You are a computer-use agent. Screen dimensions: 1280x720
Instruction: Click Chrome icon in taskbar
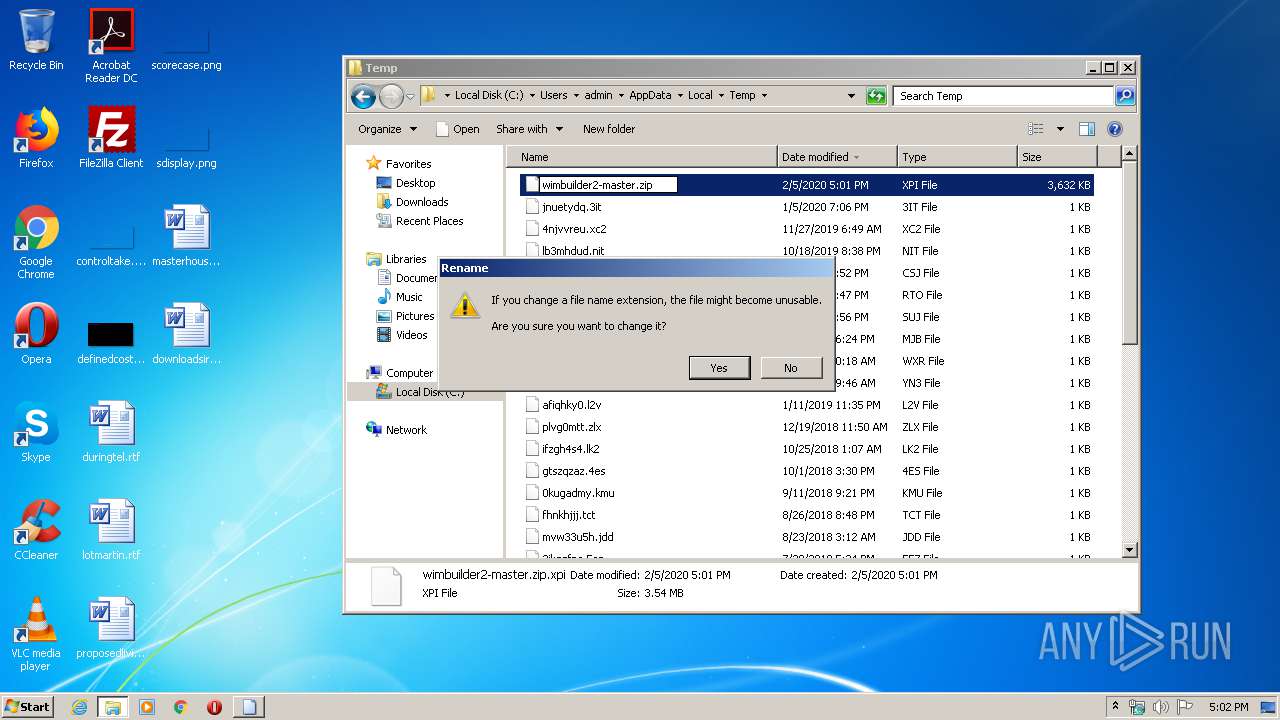180,707
